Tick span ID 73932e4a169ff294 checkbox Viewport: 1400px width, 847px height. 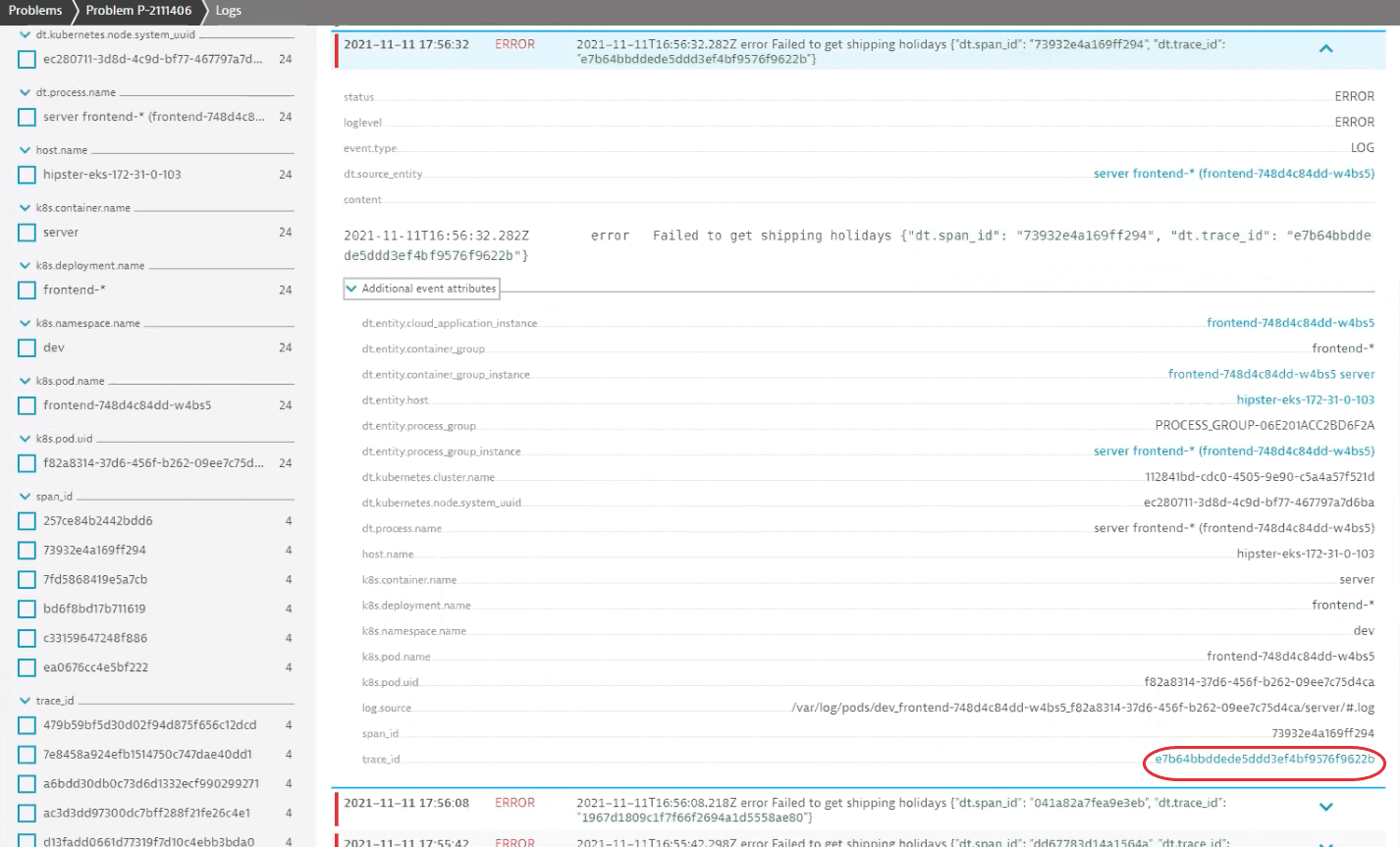click(x=27, y=551)
